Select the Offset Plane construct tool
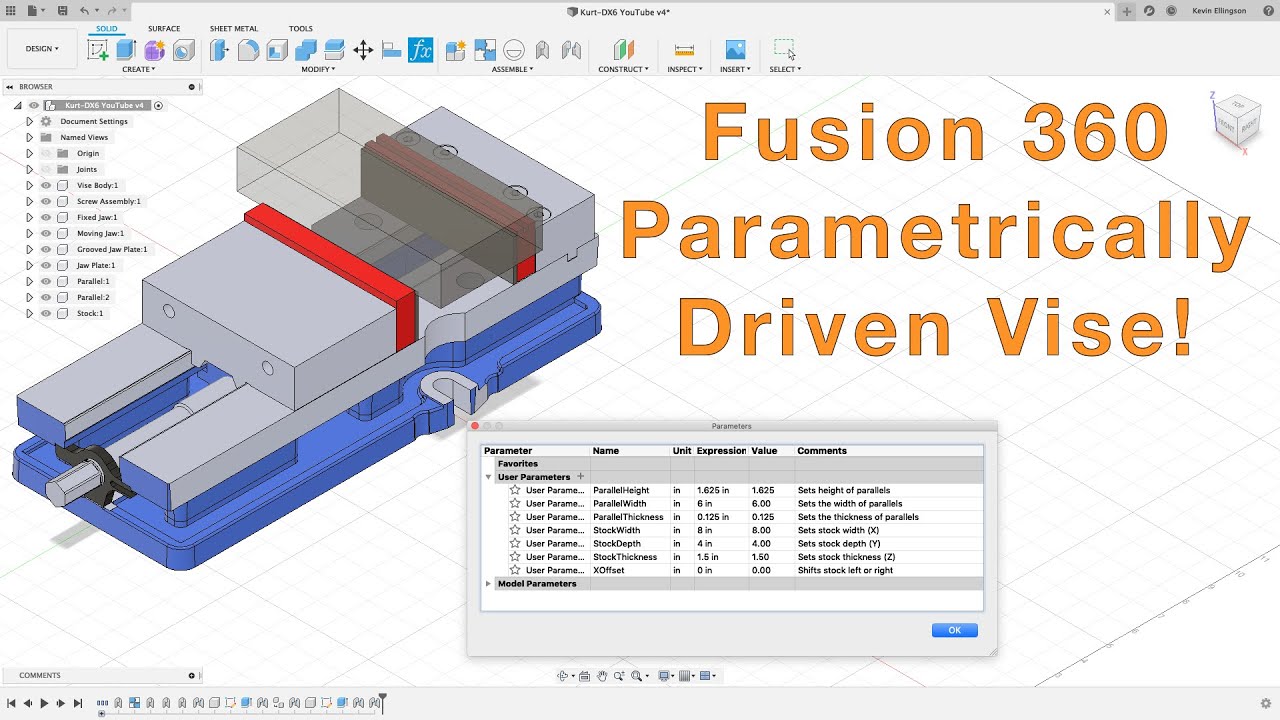The height and width of the screenshot is (720, 1280). pos(623,50)
